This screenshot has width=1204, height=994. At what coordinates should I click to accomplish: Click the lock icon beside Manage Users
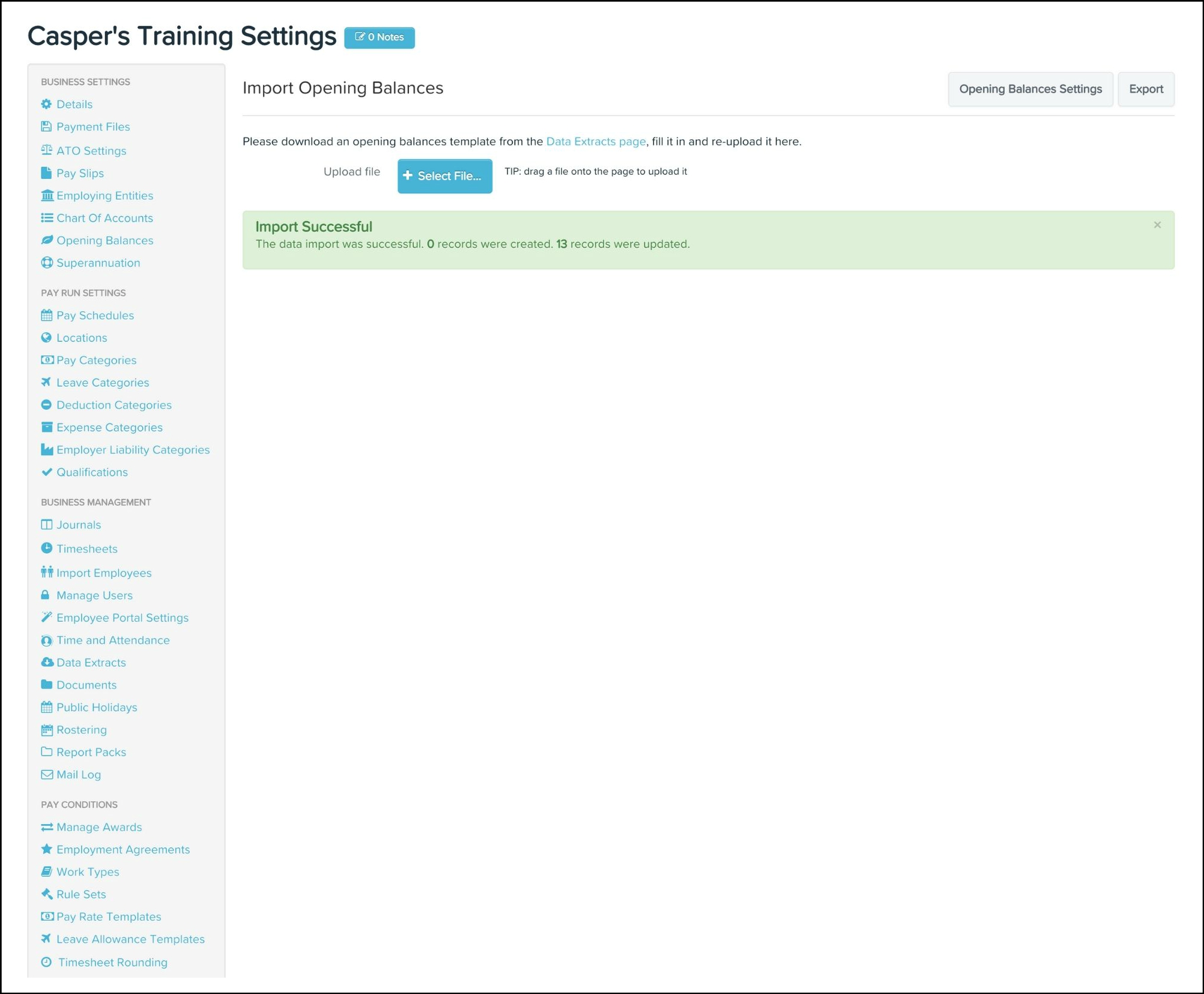pos(45,595)
